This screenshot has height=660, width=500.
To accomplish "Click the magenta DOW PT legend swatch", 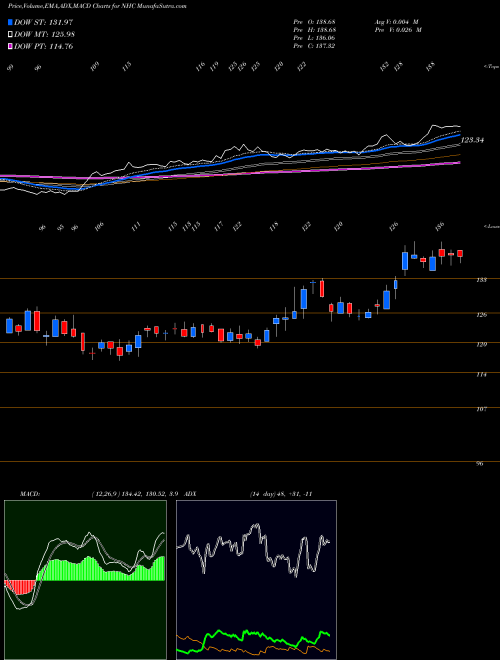I will [x=11, y=47].
